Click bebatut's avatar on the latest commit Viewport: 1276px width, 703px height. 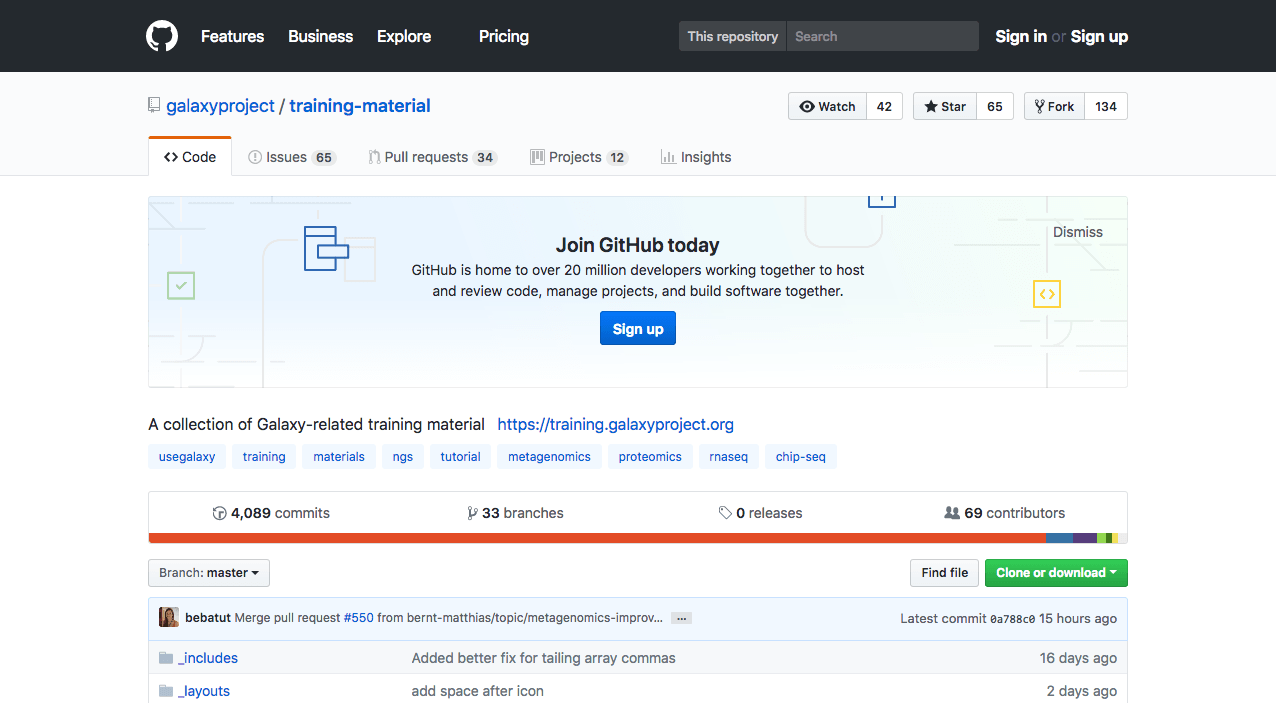click(x=168, y=617)
